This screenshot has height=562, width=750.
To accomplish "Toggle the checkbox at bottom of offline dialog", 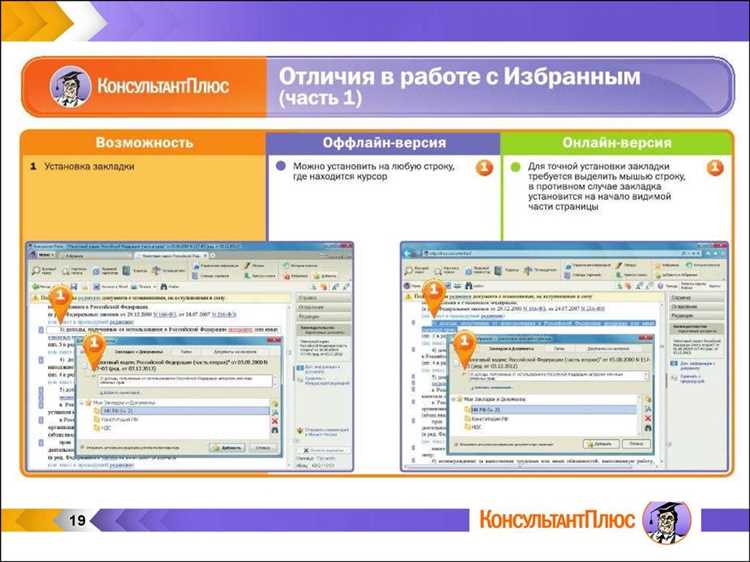I will tap(80, 447).
